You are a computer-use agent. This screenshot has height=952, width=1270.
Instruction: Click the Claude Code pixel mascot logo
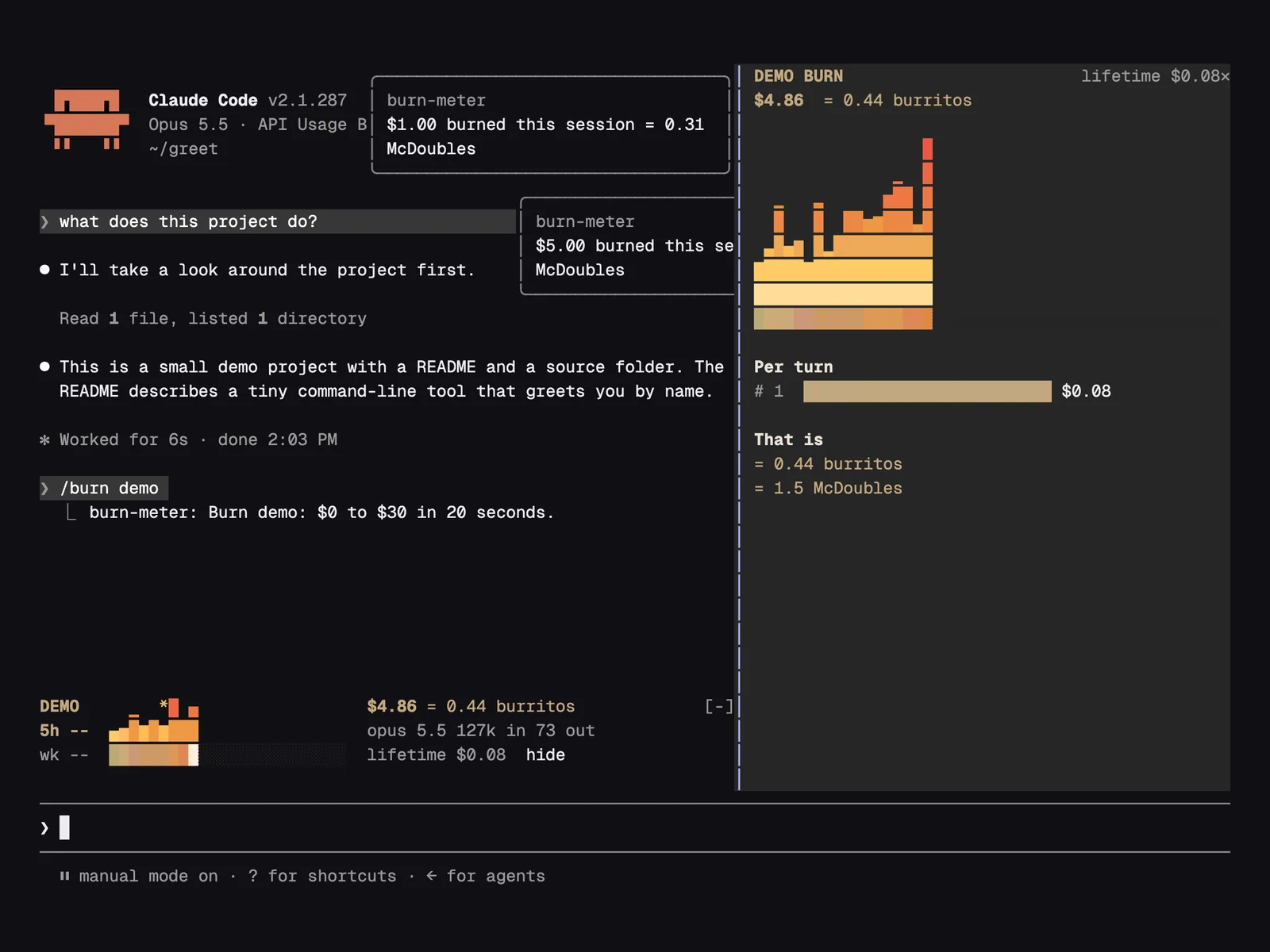click(87, 119)
